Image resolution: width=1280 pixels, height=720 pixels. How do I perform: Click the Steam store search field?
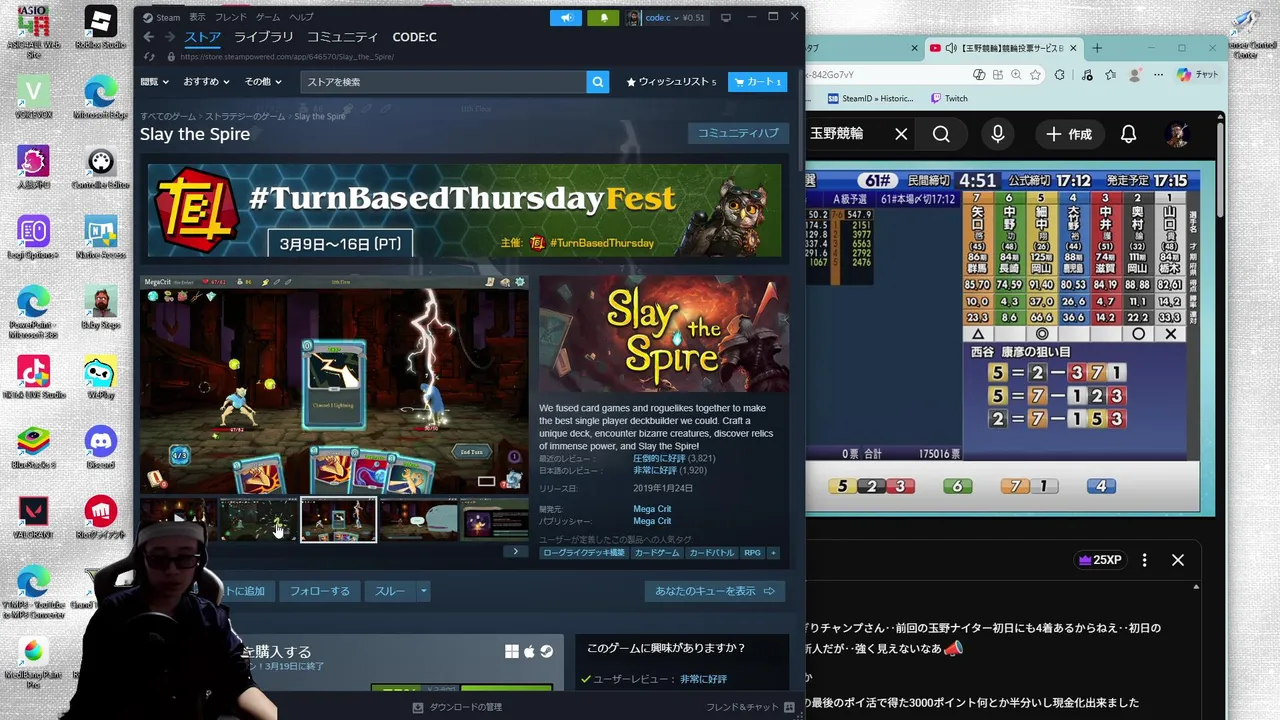(x=443, y=82)
